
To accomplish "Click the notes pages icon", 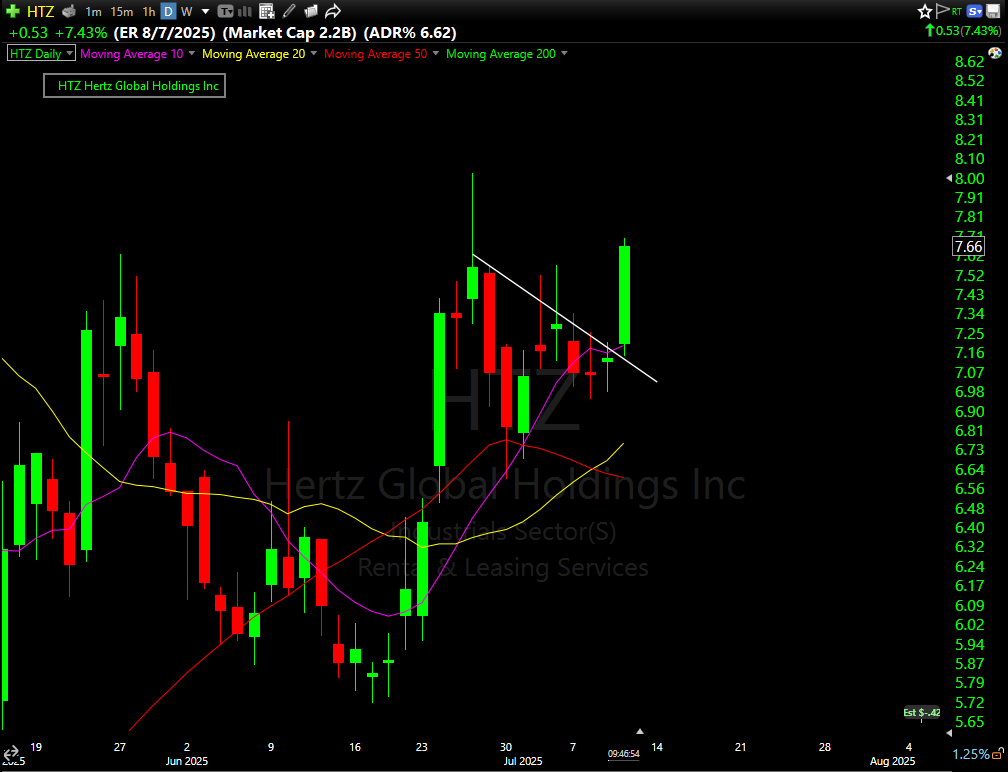I will click(x=311, y=11).
